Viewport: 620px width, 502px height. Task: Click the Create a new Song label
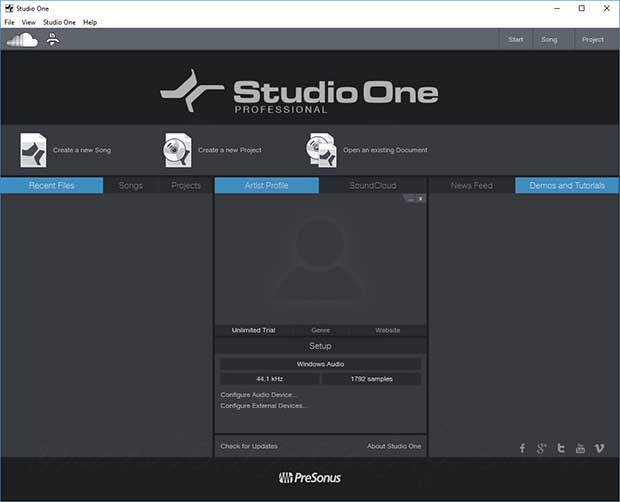(82, 150)
